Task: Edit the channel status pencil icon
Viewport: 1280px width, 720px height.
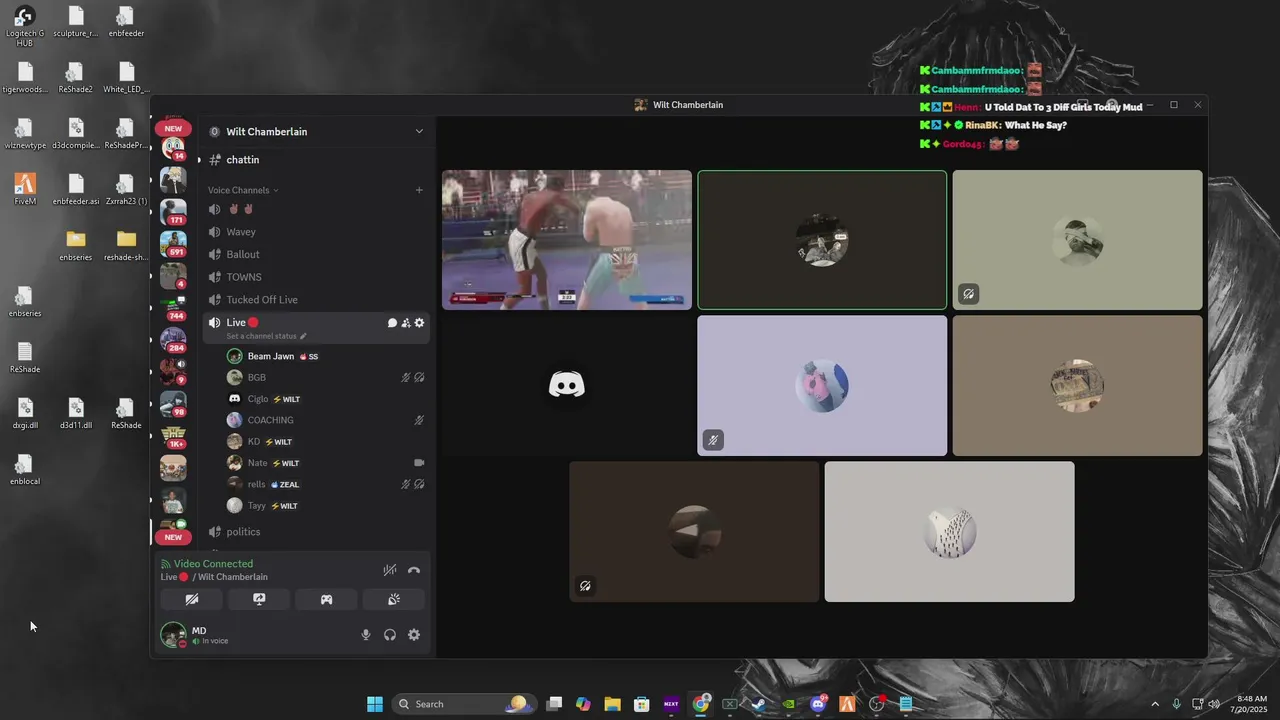Action: point(304,336)
